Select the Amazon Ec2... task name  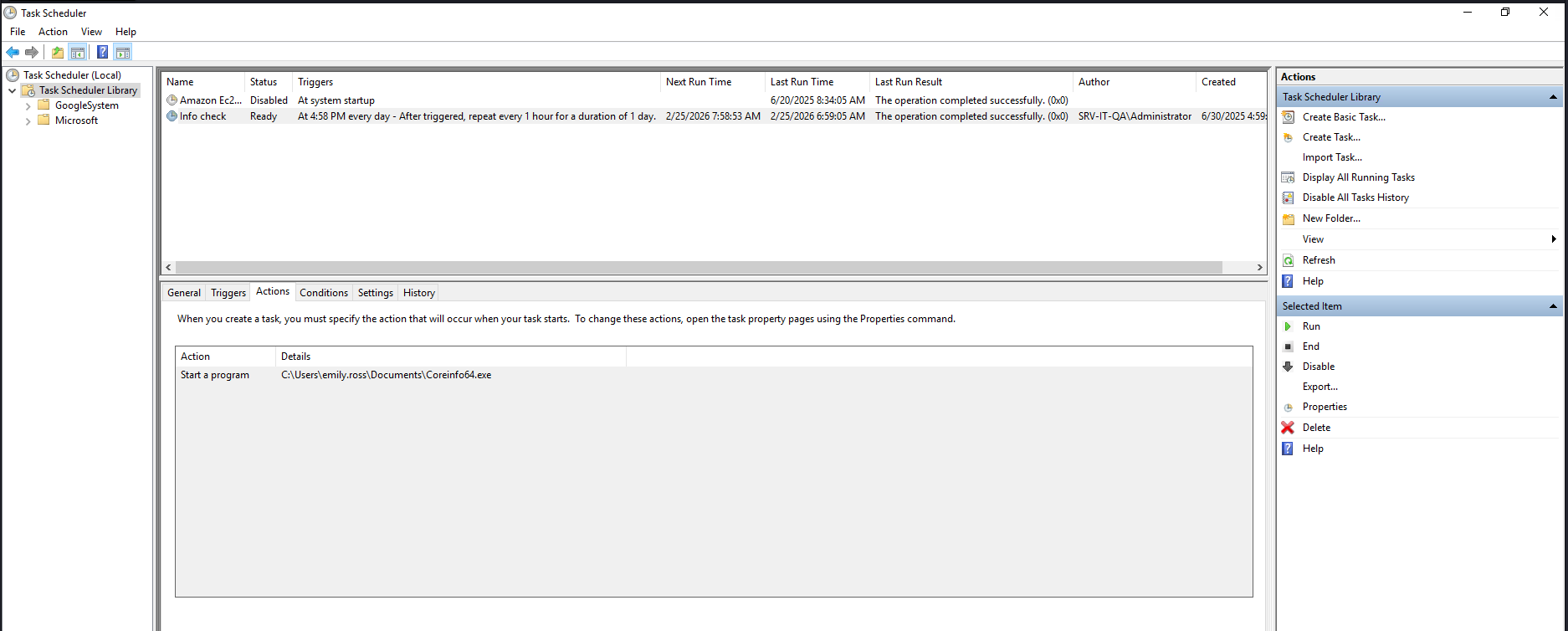(211, 100)
